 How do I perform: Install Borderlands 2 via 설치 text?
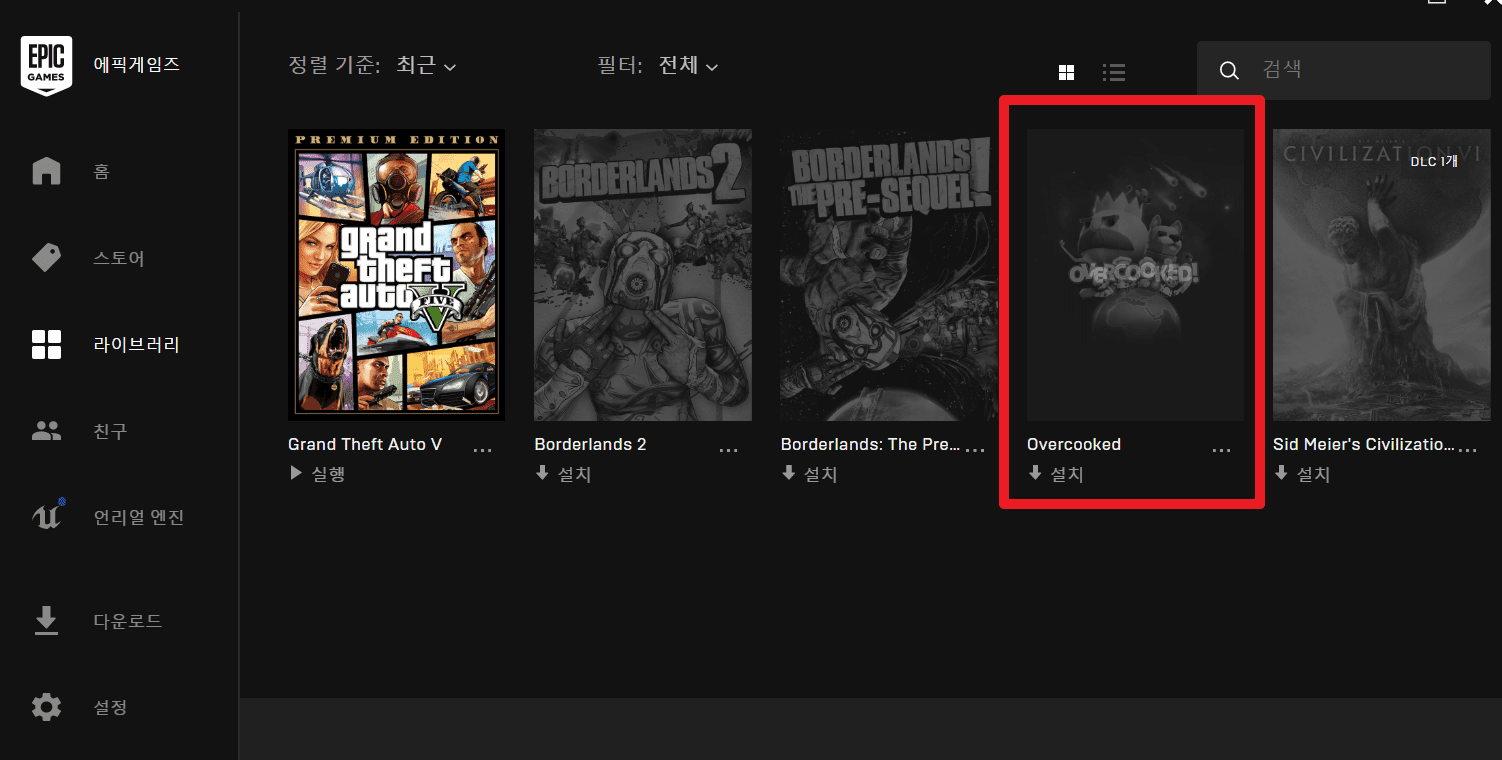click(x=574, y=474)
